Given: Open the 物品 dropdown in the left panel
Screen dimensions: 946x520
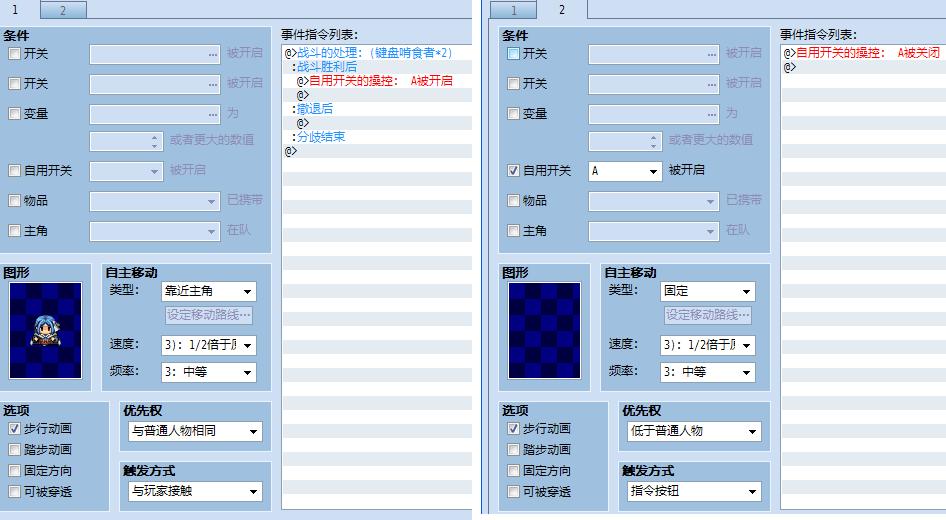Looking at the screenshot, I should pos(155,201).
